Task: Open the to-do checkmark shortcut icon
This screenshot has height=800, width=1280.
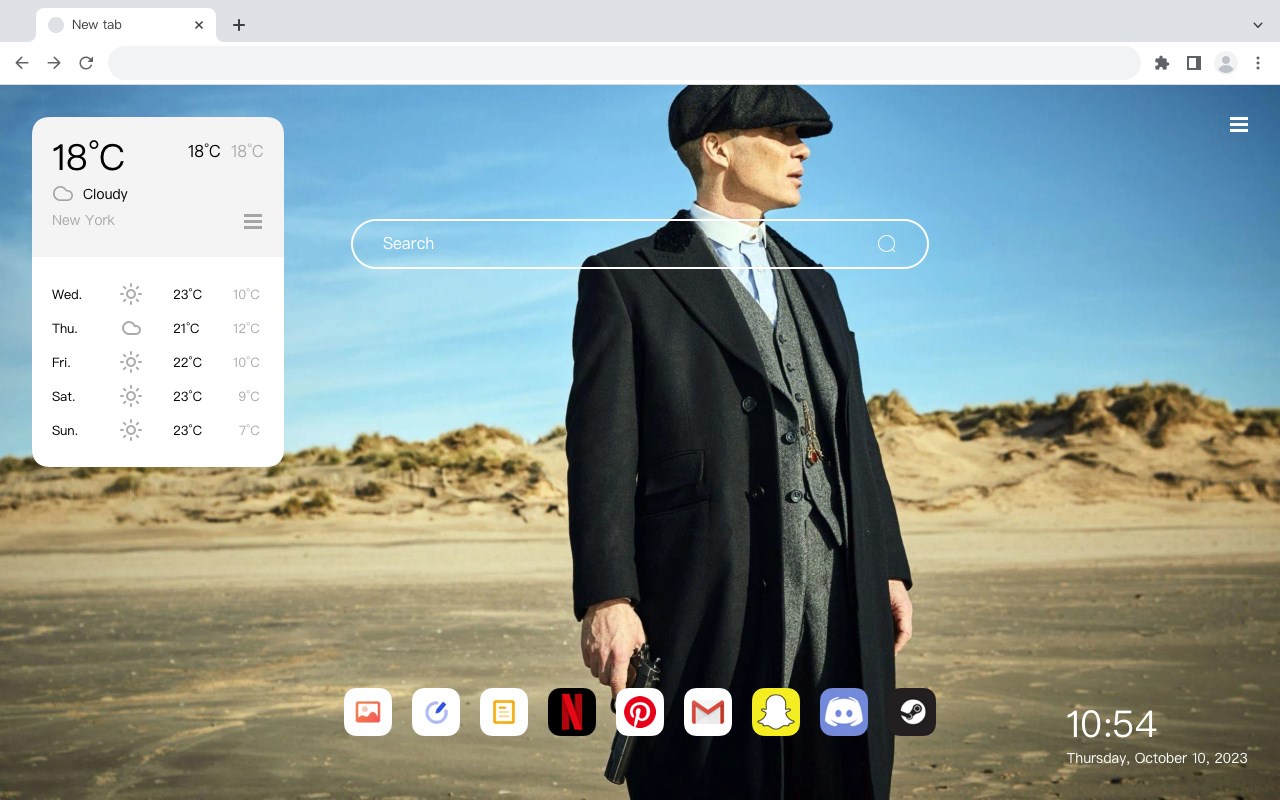Action: [436, 712]
